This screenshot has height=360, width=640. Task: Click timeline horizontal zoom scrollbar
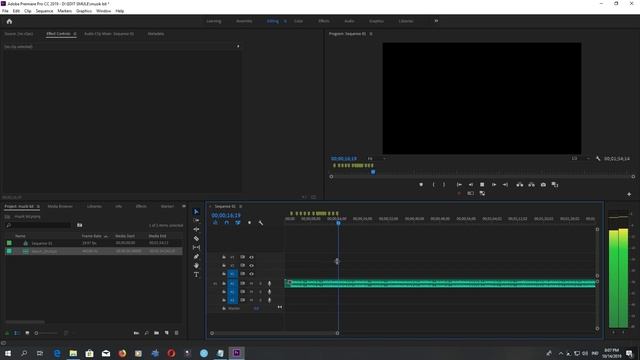click(x=275, y=333)
